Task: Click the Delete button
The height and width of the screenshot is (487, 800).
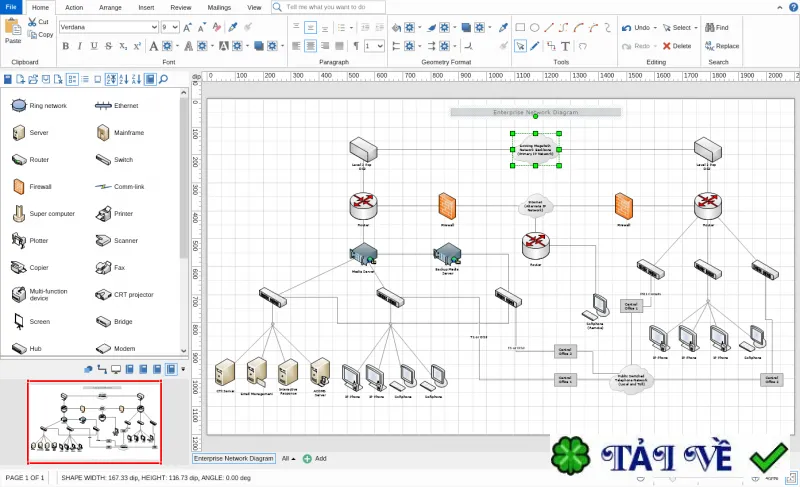Action: 677,46
